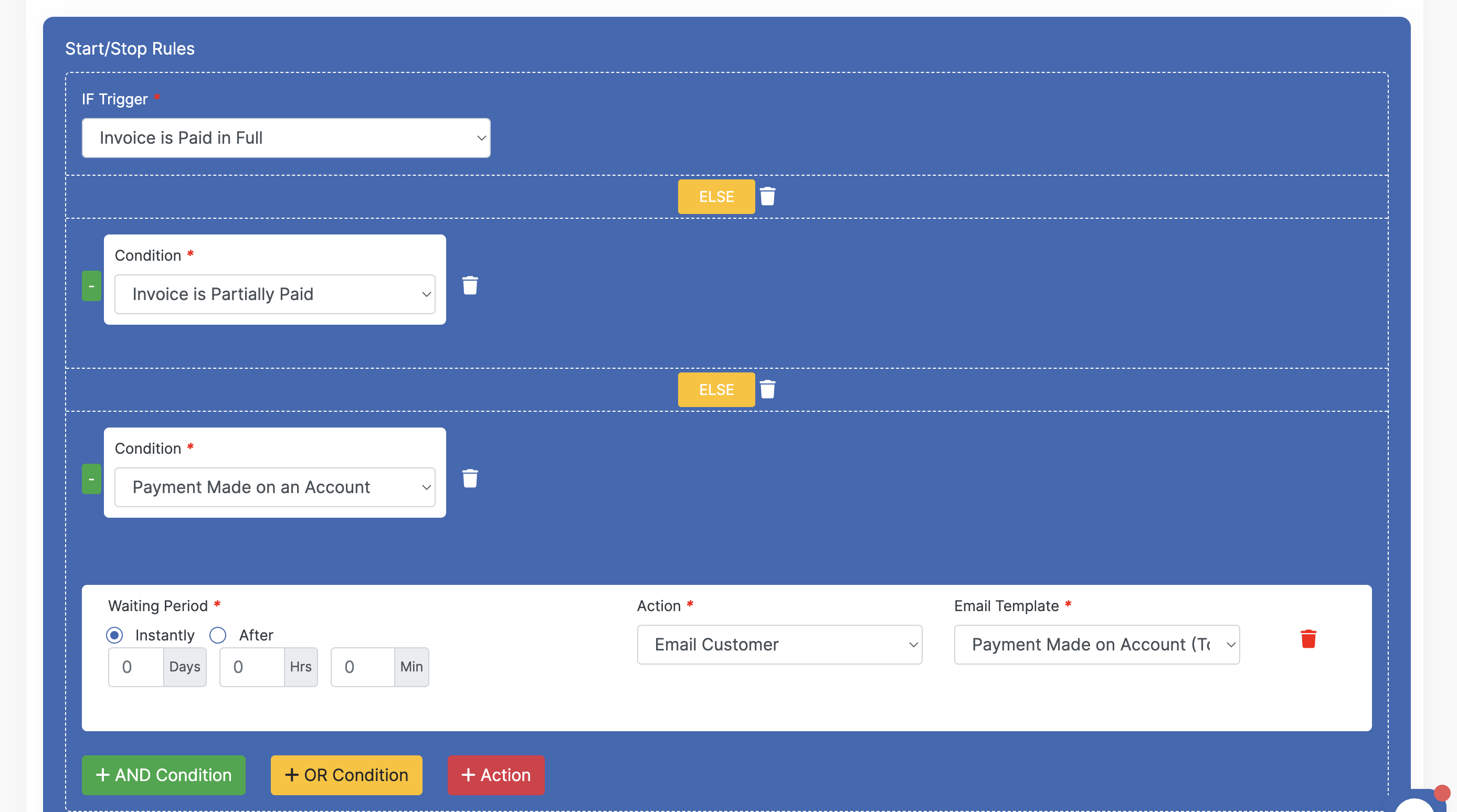Screen dimensions: 1457x812
Task: Delete the second ELSE block with trash icon
Action: pos(767,389)
